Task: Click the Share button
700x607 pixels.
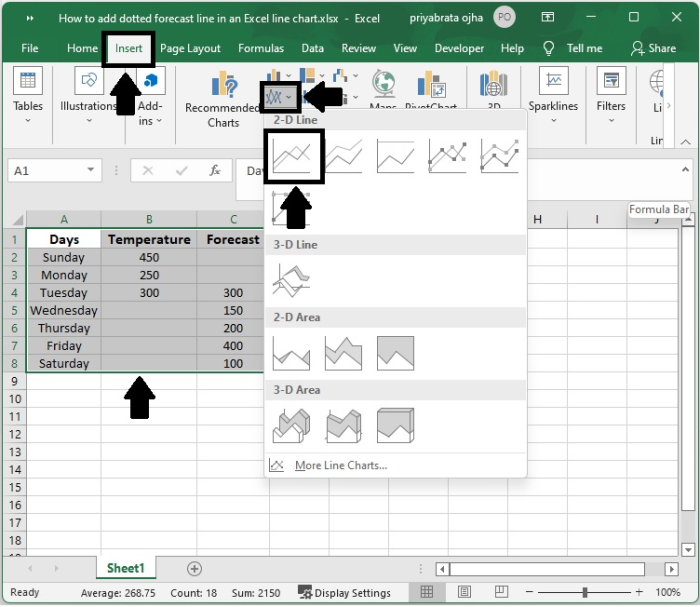Action: click(x=653, y=48)
